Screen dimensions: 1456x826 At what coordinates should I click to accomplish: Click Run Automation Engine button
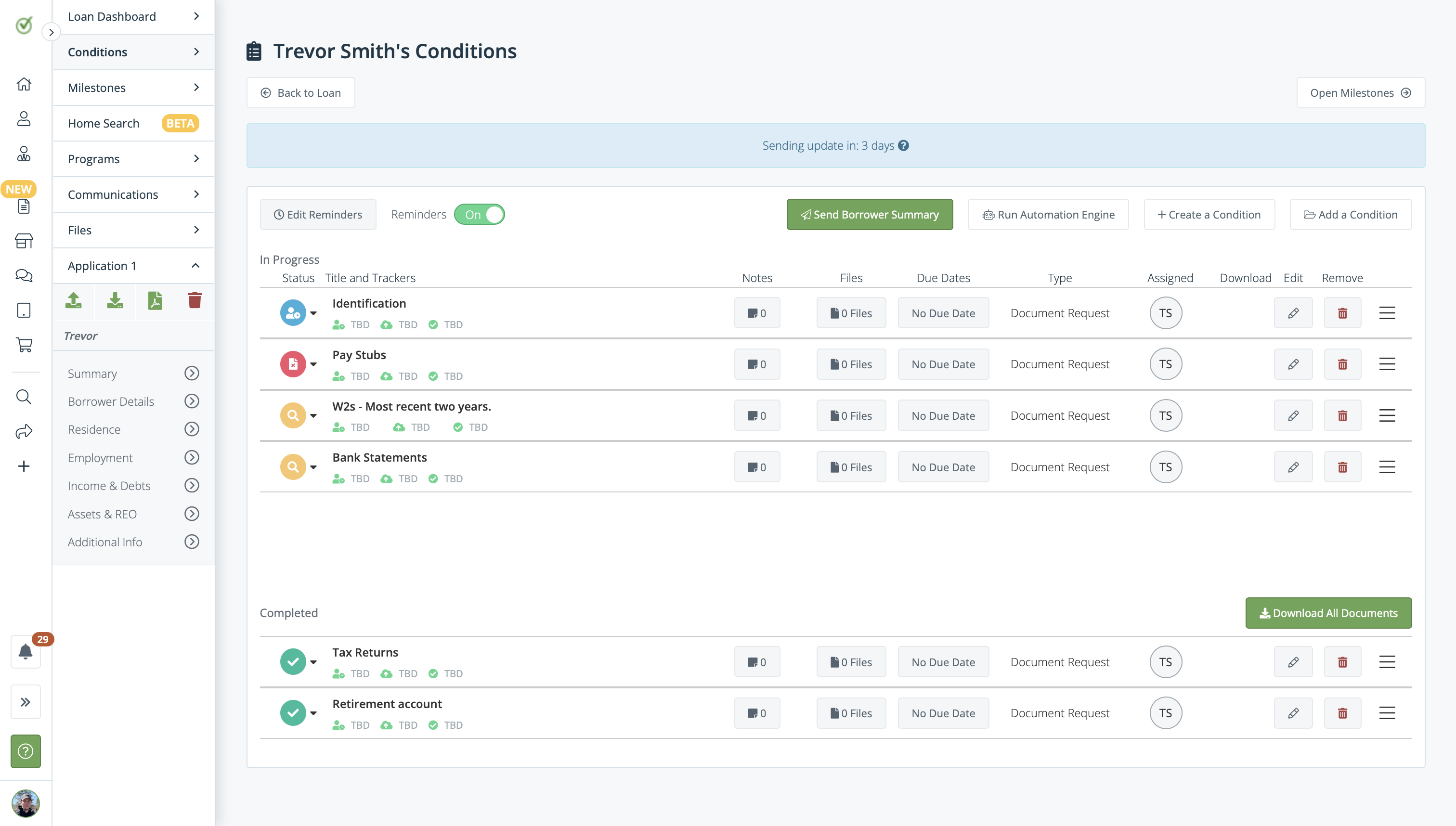1048,215
